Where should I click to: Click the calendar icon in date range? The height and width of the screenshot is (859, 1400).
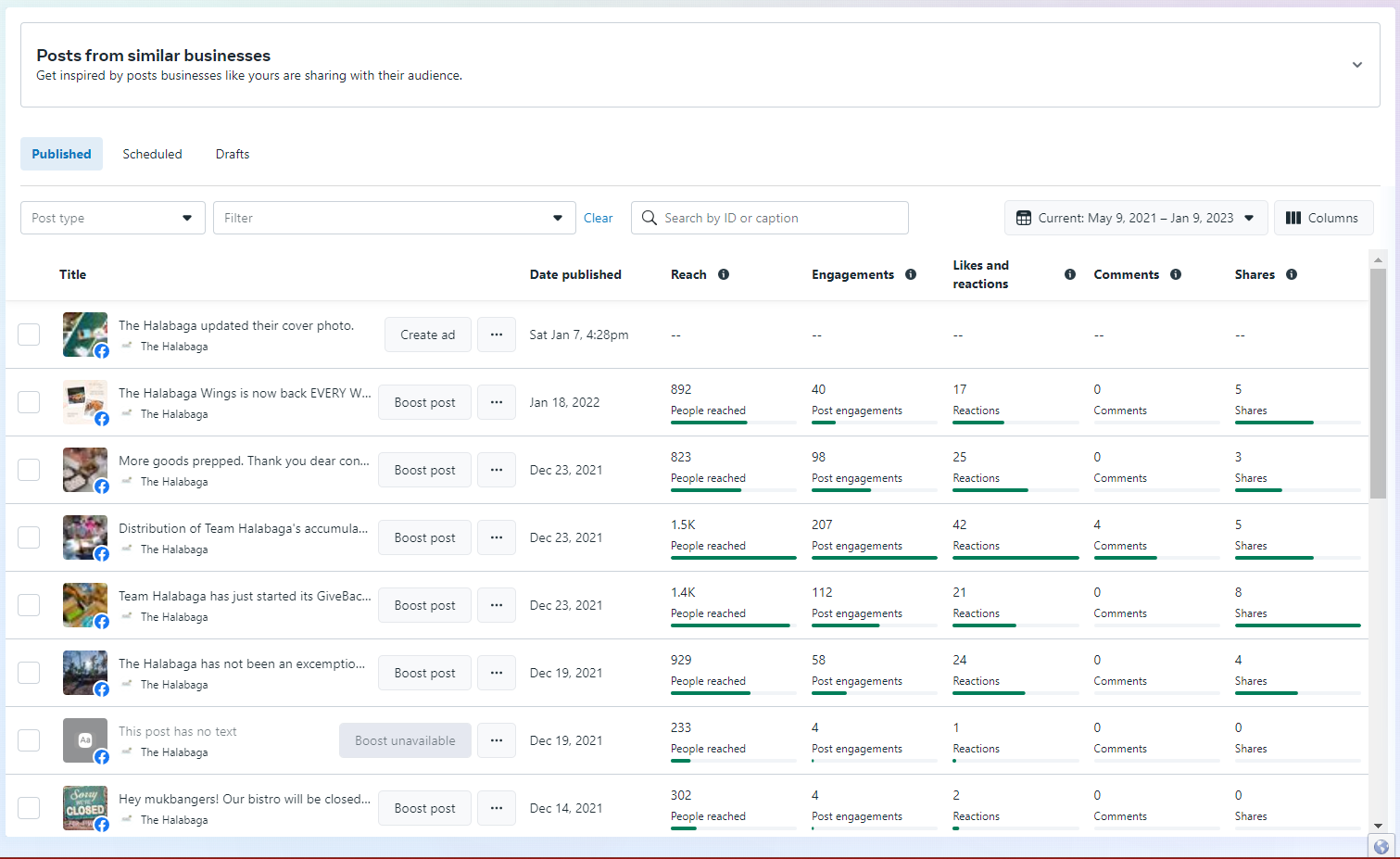1024,218
